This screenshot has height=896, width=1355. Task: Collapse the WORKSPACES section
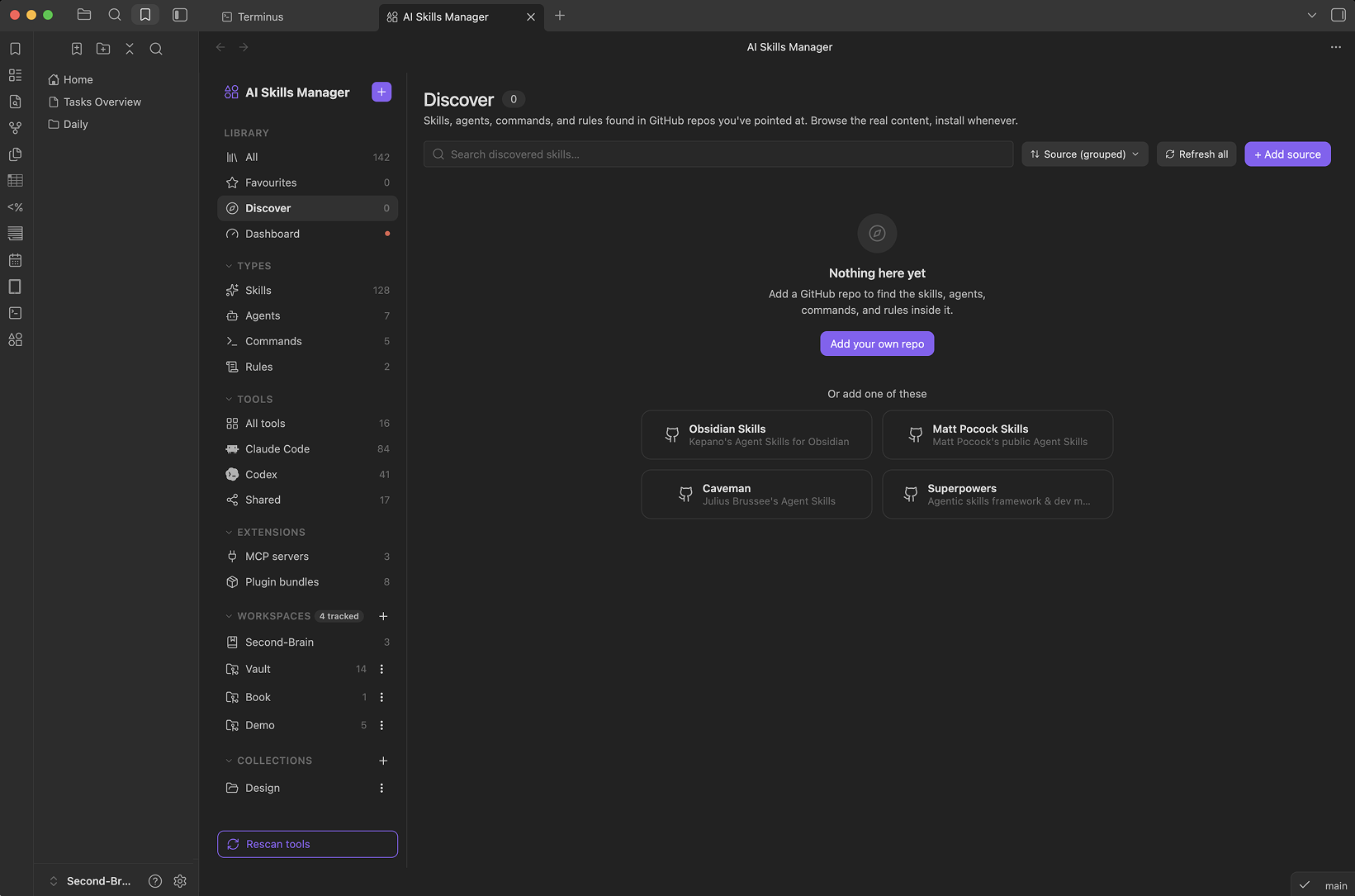point(268,616)
